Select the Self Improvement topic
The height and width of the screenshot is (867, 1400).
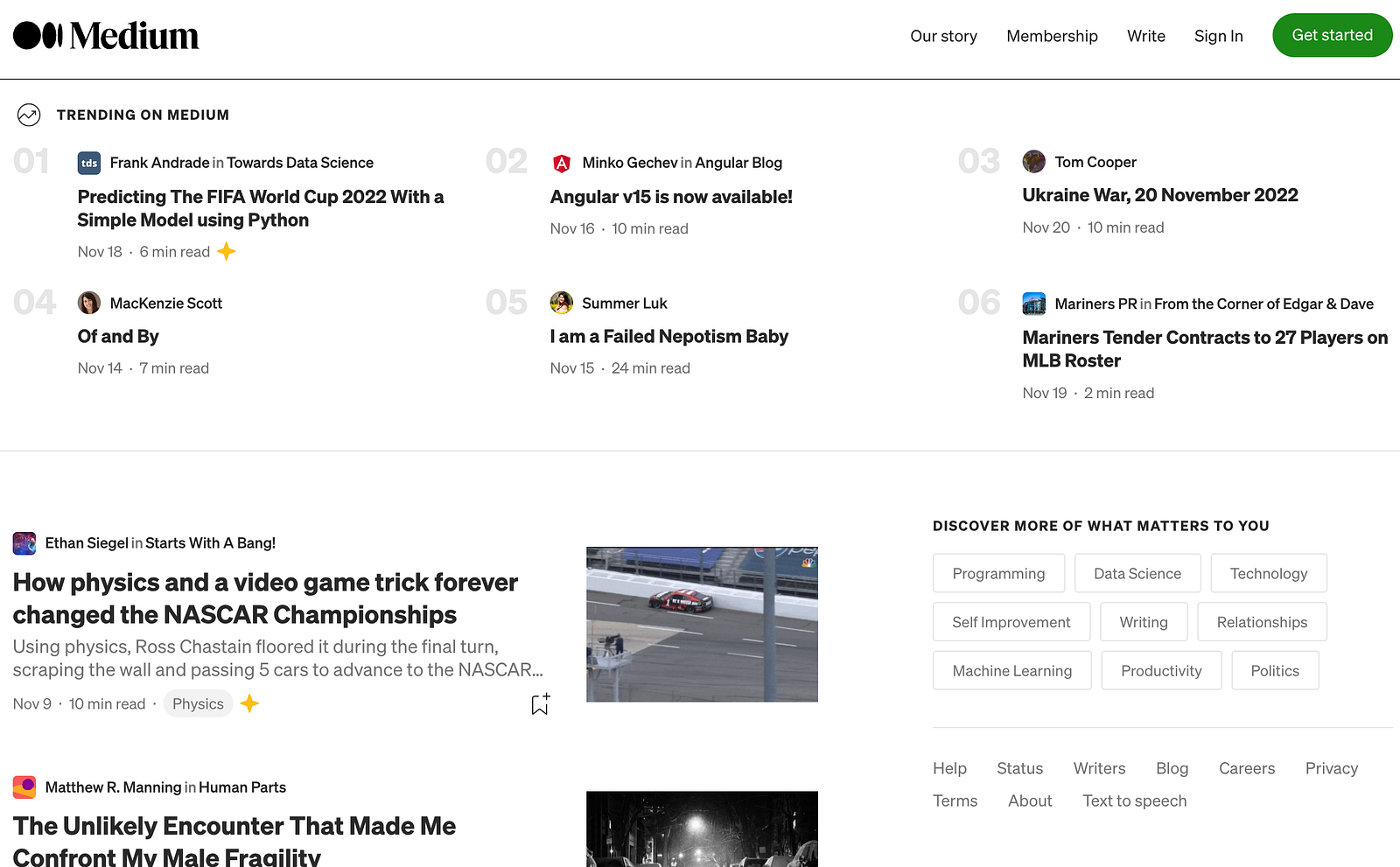(x=1011, y=622)
